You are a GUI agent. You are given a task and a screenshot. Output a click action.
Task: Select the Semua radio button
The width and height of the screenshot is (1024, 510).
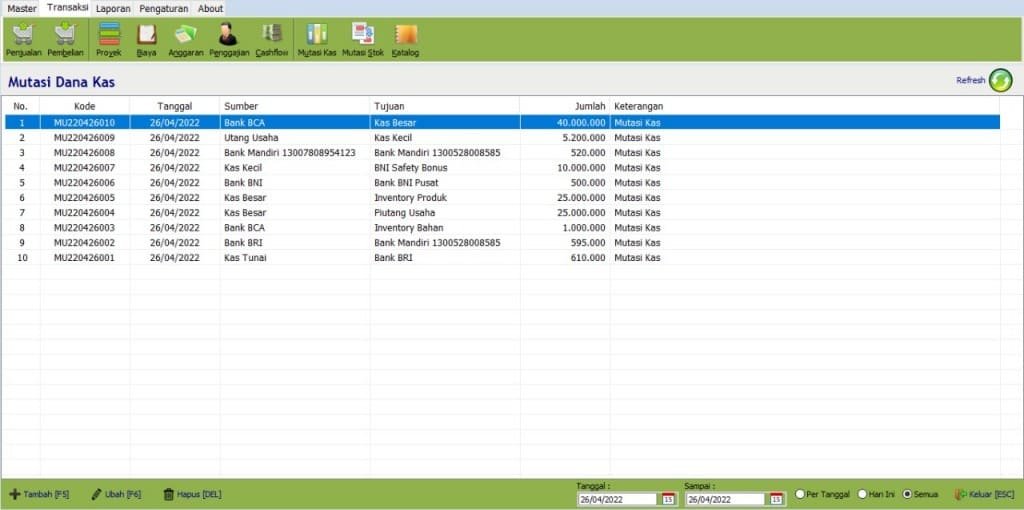906,494
